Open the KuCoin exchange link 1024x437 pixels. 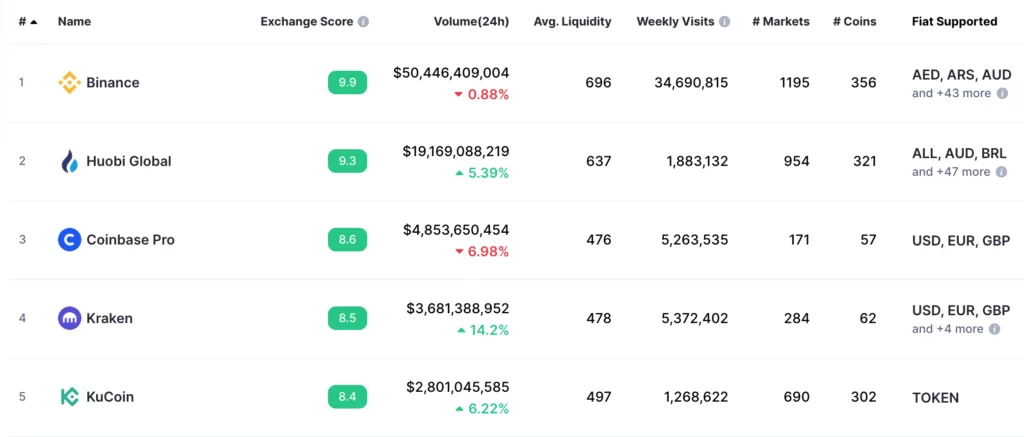[x=110, y=397]
